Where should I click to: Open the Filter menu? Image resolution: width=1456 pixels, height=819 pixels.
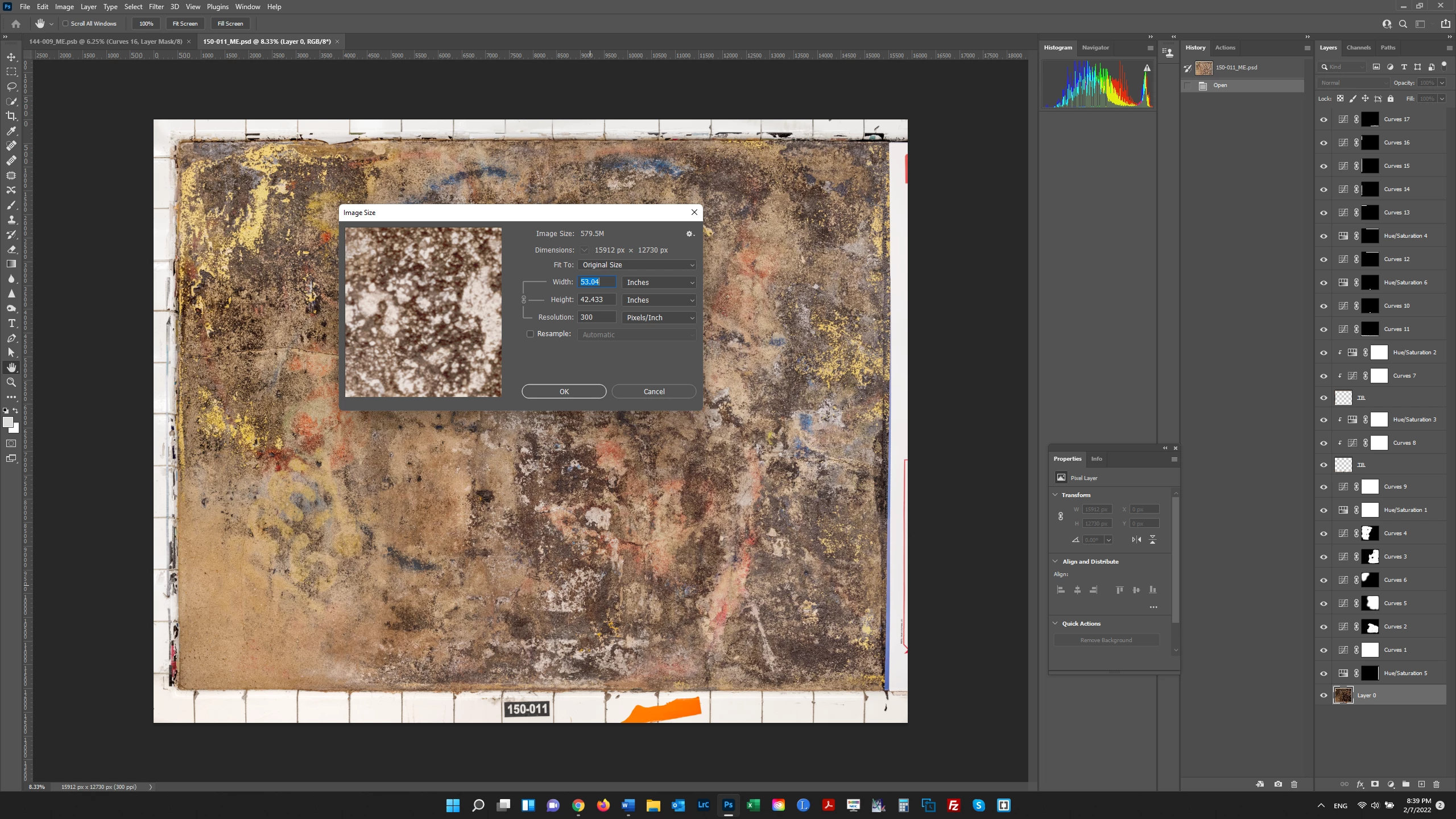click(156, 7)
